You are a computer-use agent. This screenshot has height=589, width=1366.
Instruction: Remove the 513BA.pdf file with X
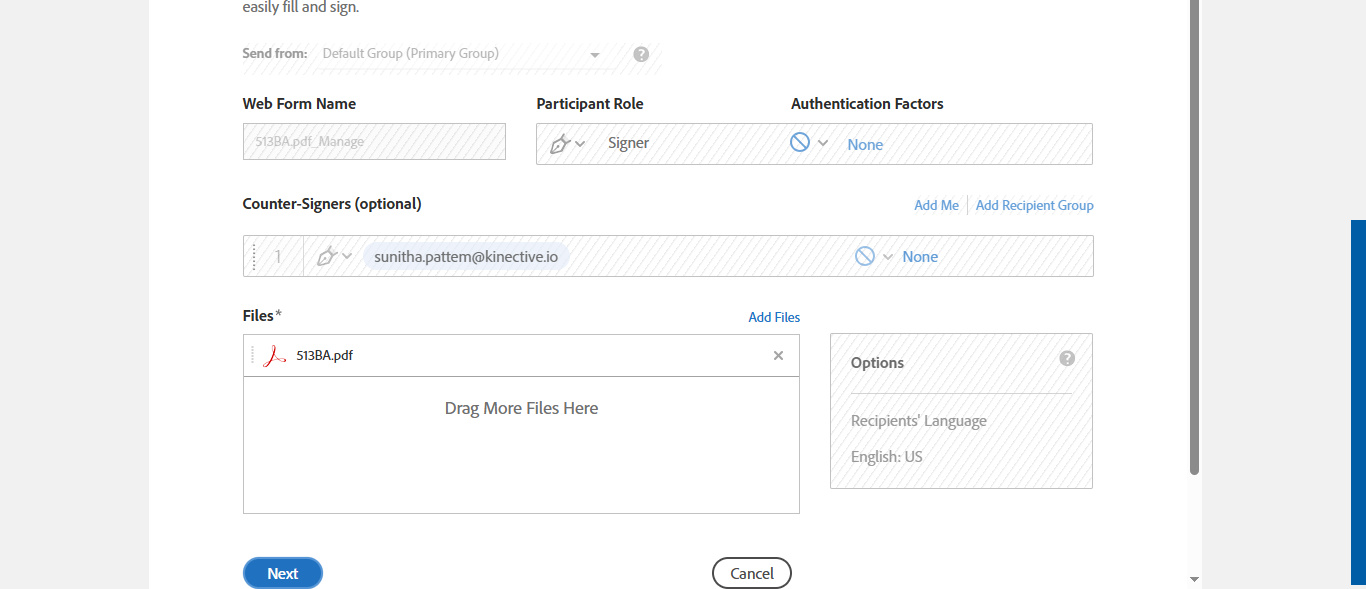778,356
